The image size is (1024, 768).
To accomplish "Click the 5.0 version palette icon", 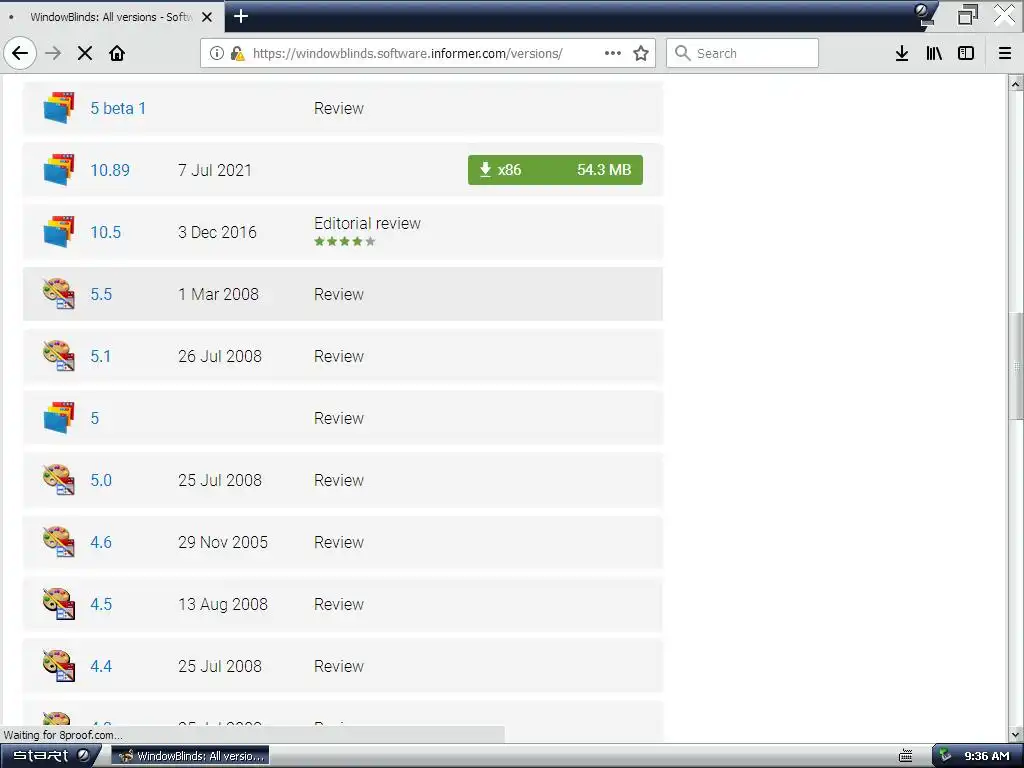I will tap(59, 480).
